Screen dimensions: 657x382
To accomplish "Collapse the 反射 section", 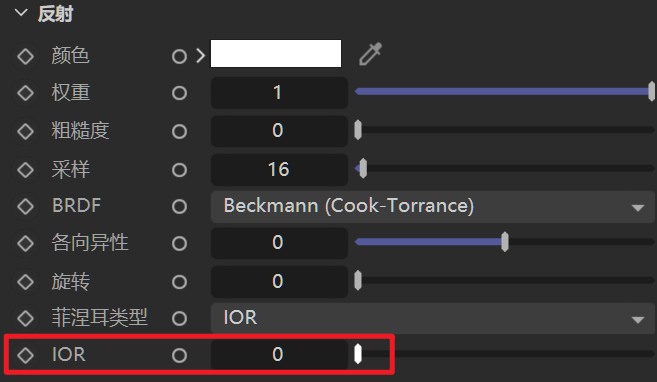I will click(21, 13).
